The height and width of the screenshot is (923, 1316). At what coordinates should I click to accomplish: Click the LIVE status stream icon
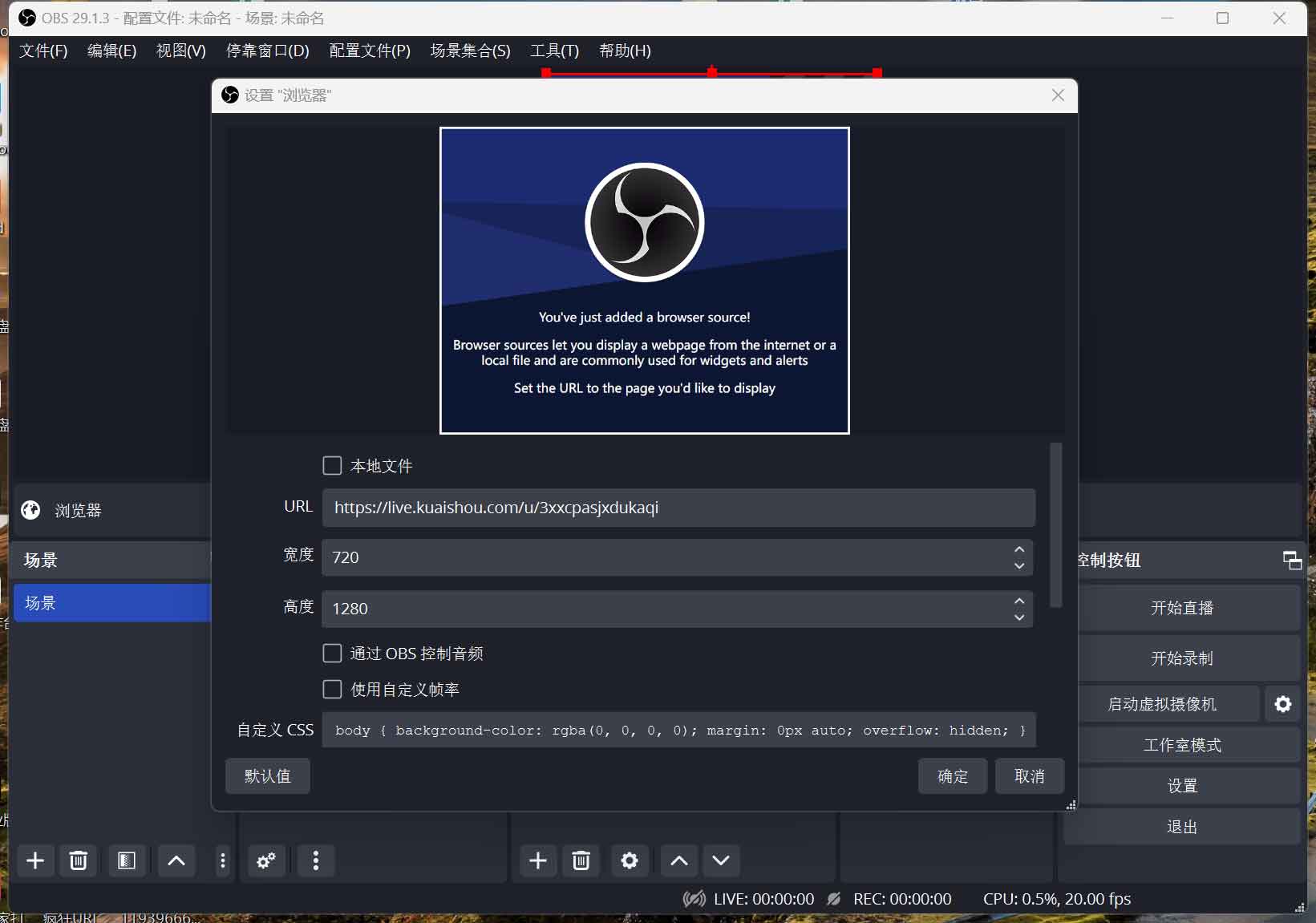(694, 899)
